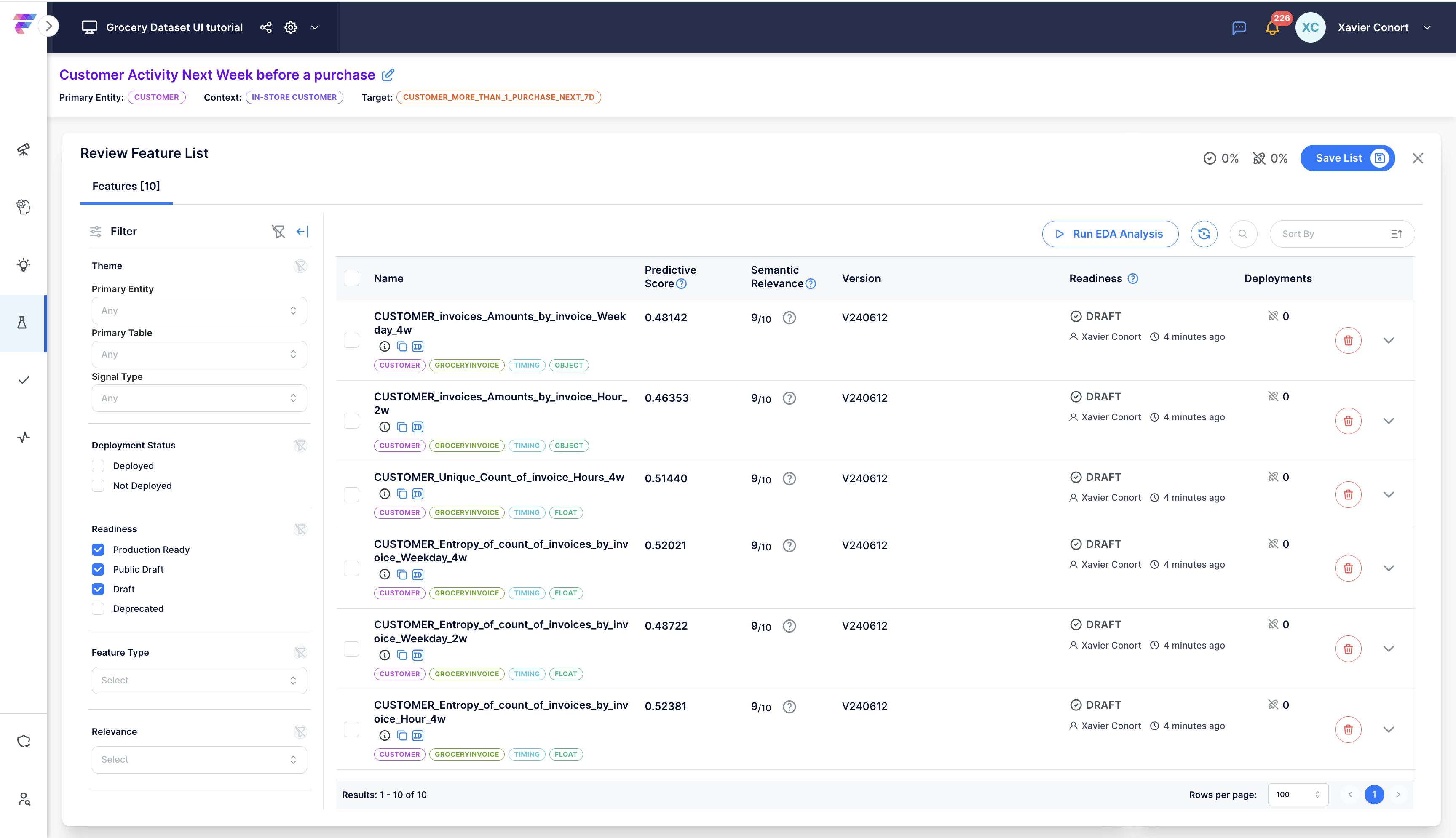Expand Entropy Weekday_4w row details
This screenshot has height=838, width=1456.
point(1389,568)
